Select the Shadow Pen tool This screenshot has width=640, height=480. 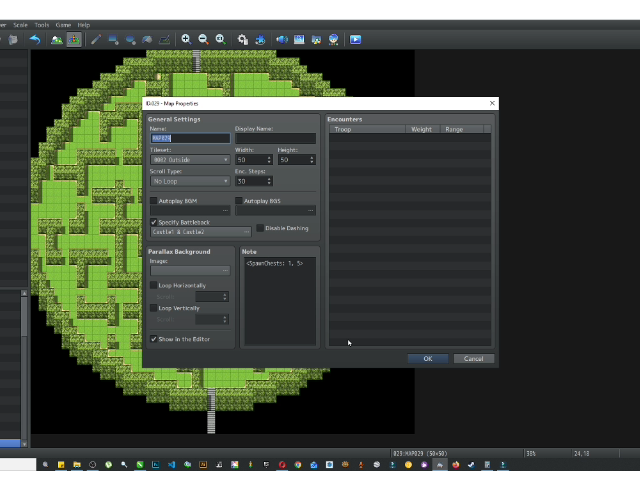164,40
